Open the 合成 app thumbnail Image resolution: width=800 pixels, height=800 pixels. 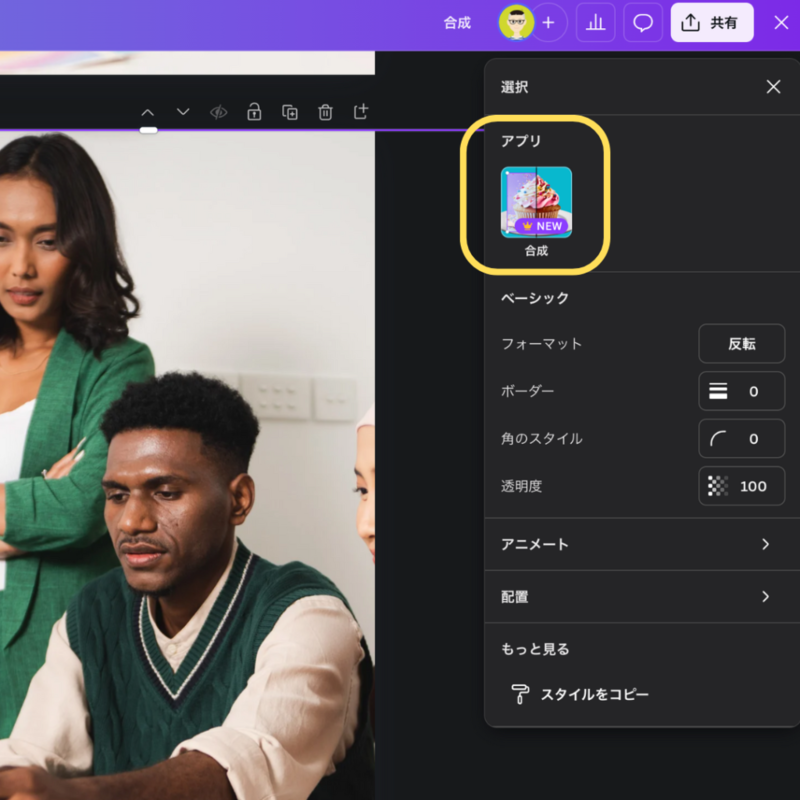536,202
